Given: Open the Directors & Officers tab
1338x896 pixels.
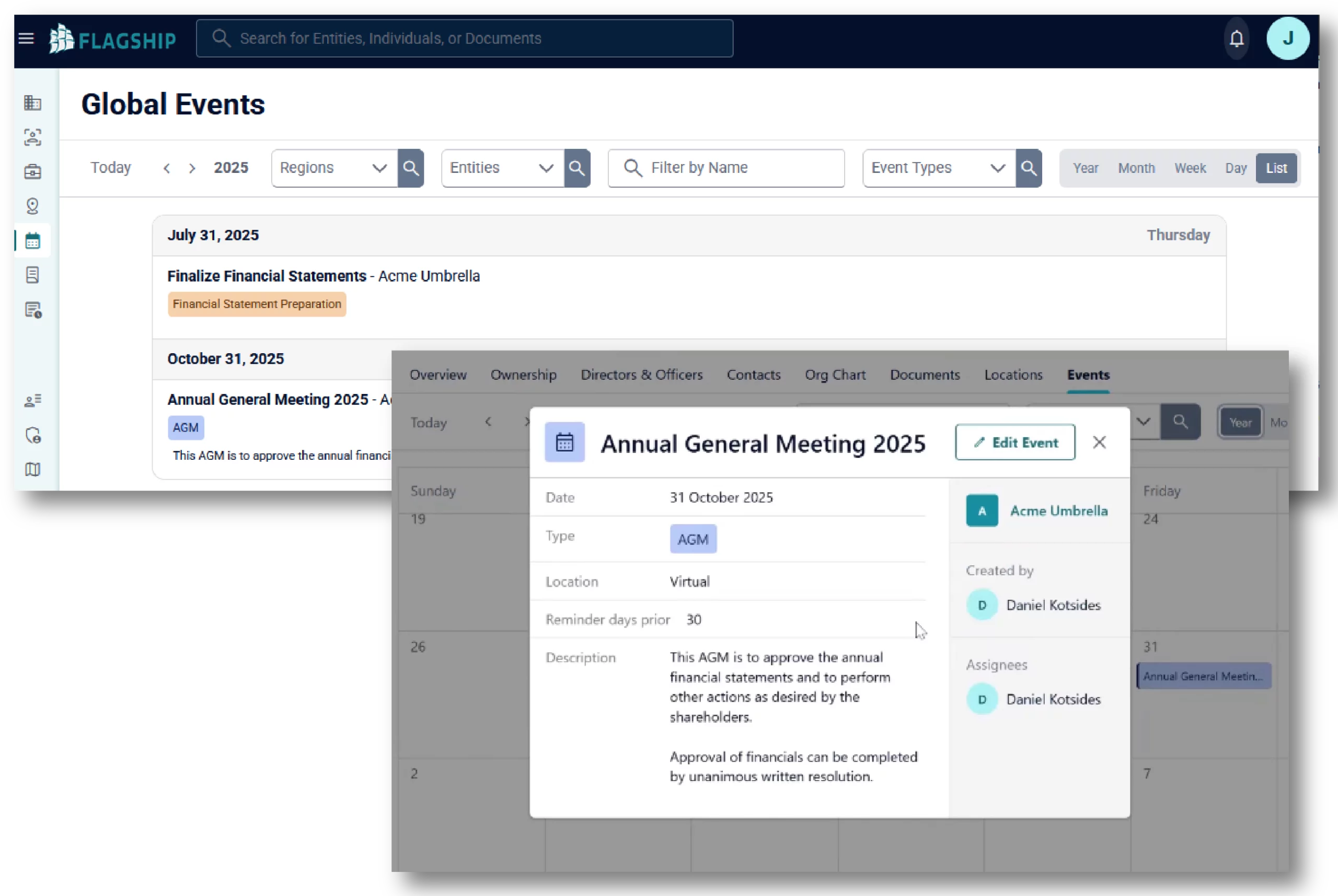Looking at the screenshot, I should coord(642,375).
